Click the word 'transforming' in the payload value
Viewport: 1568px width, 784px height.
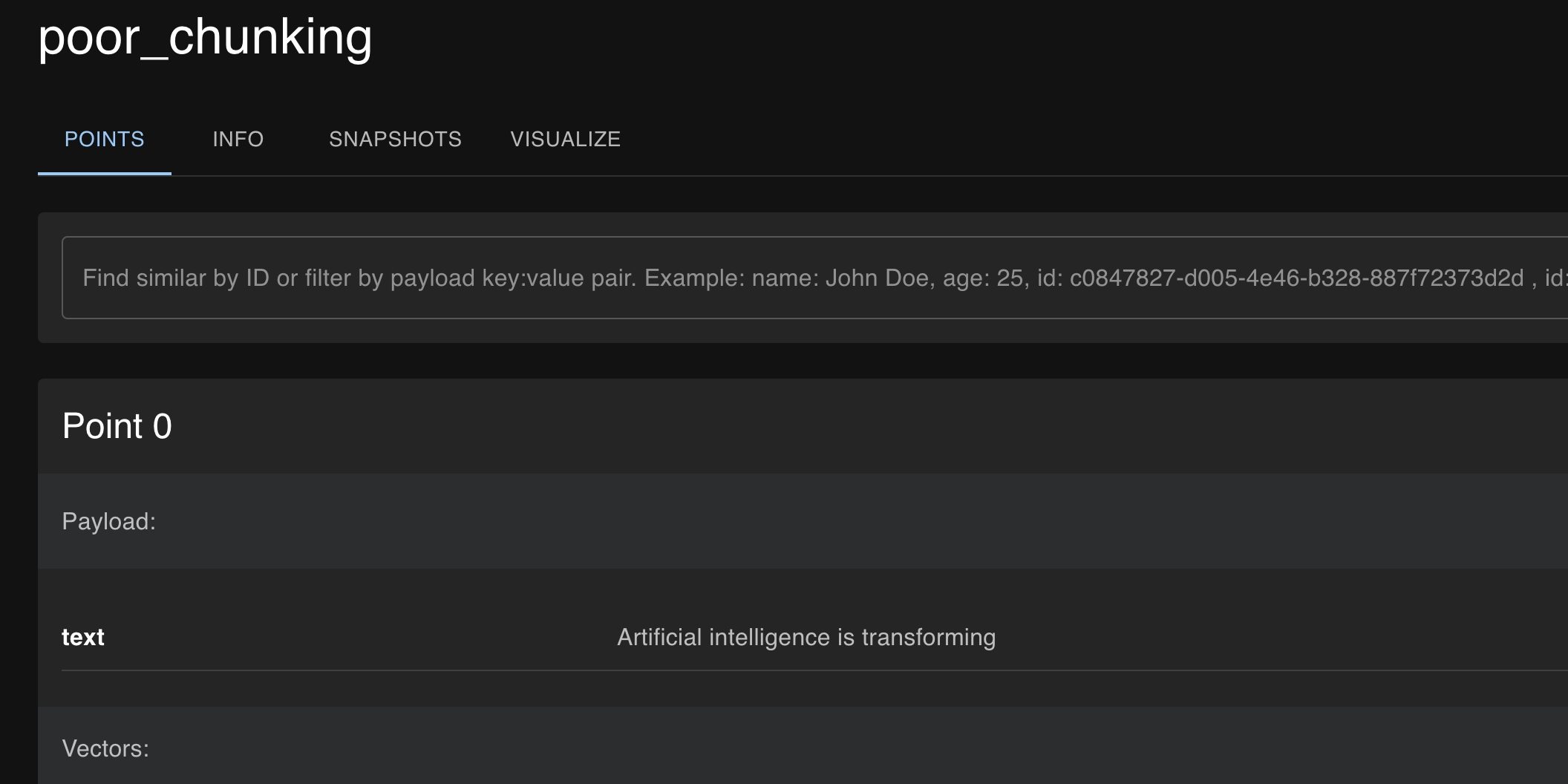pos(928,637)
